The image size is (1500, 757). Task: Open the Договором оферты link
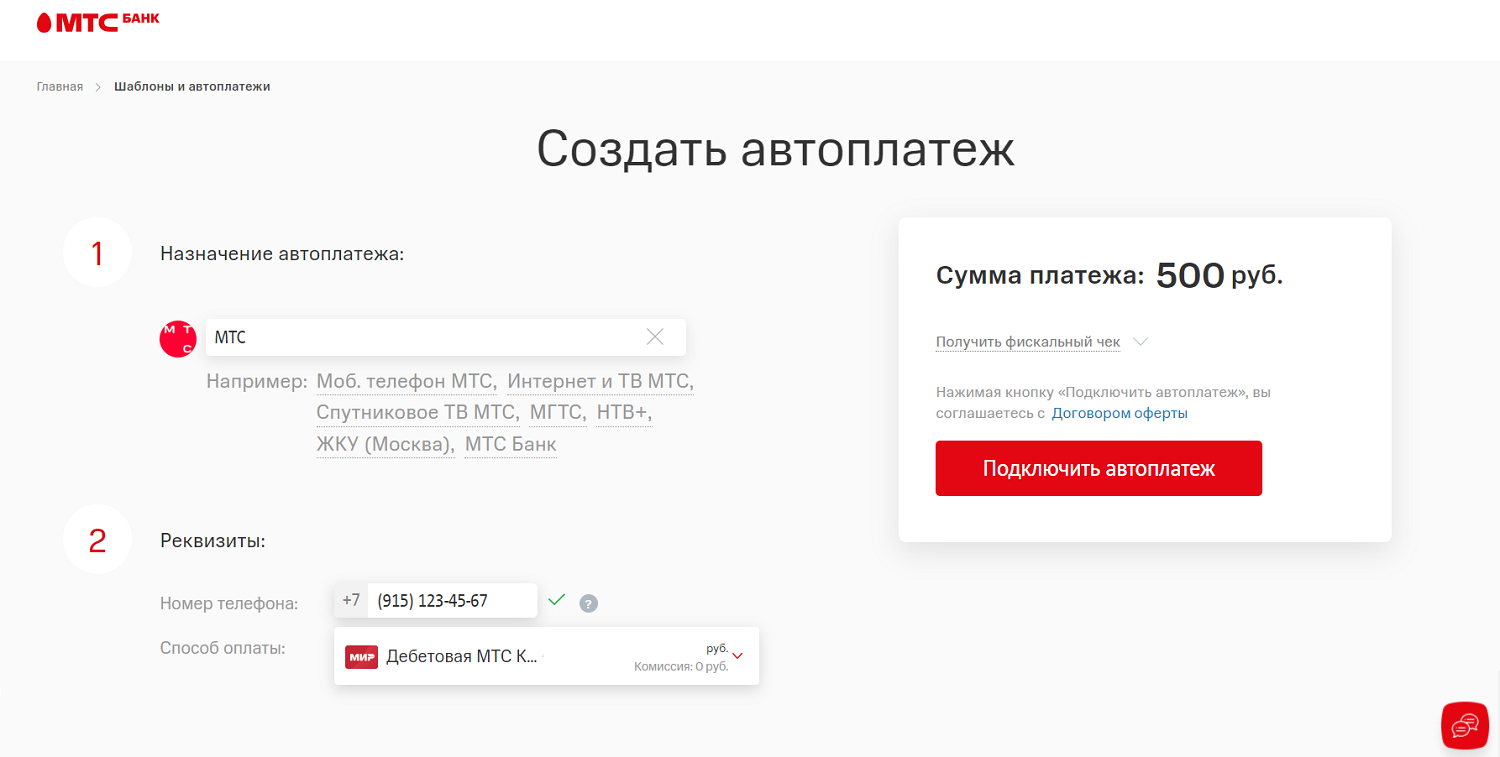click(x=1120, y=413)
